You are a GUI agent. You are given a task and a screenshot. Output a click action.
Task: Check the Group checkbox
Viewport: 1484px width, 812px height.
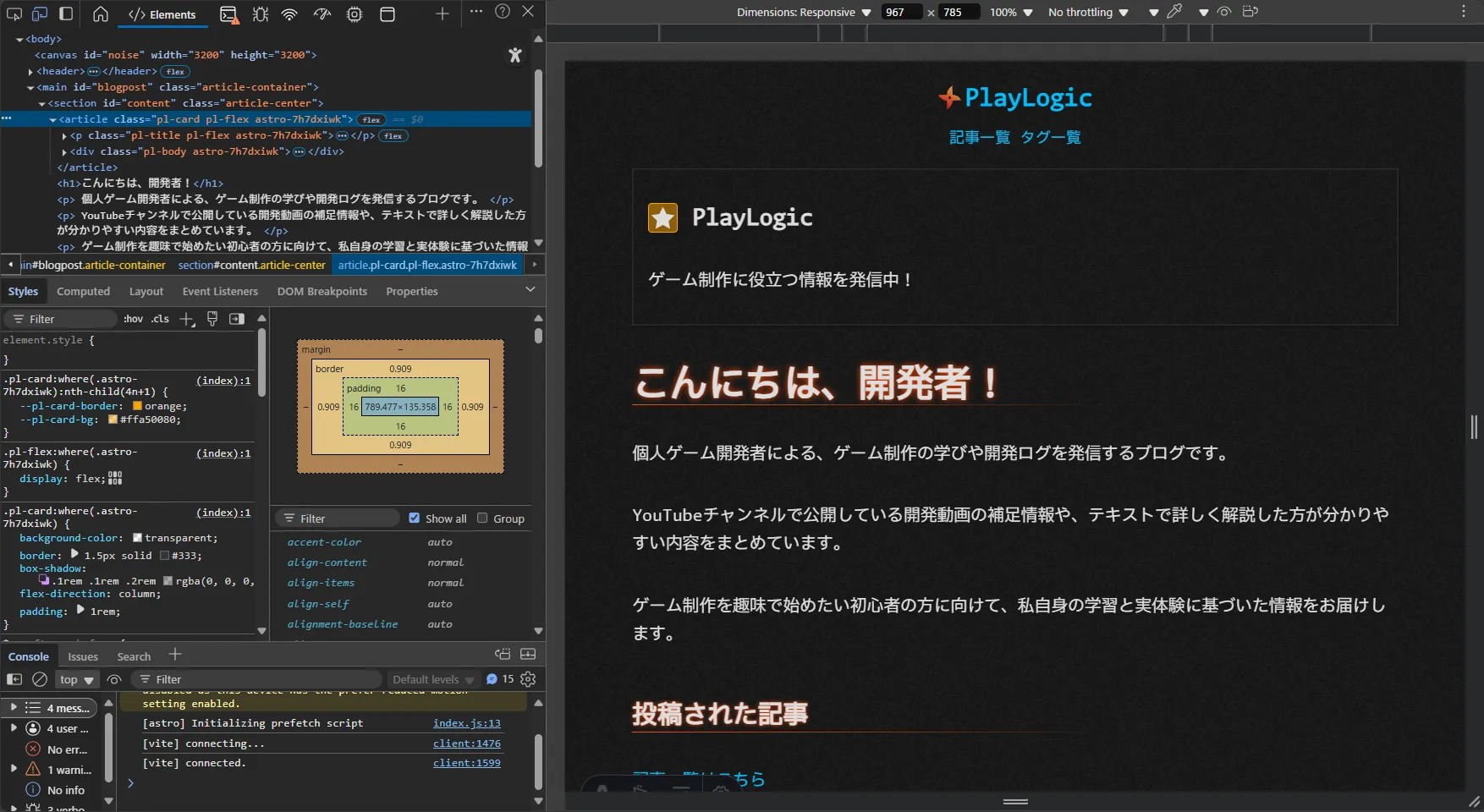(x=482, y=518)
